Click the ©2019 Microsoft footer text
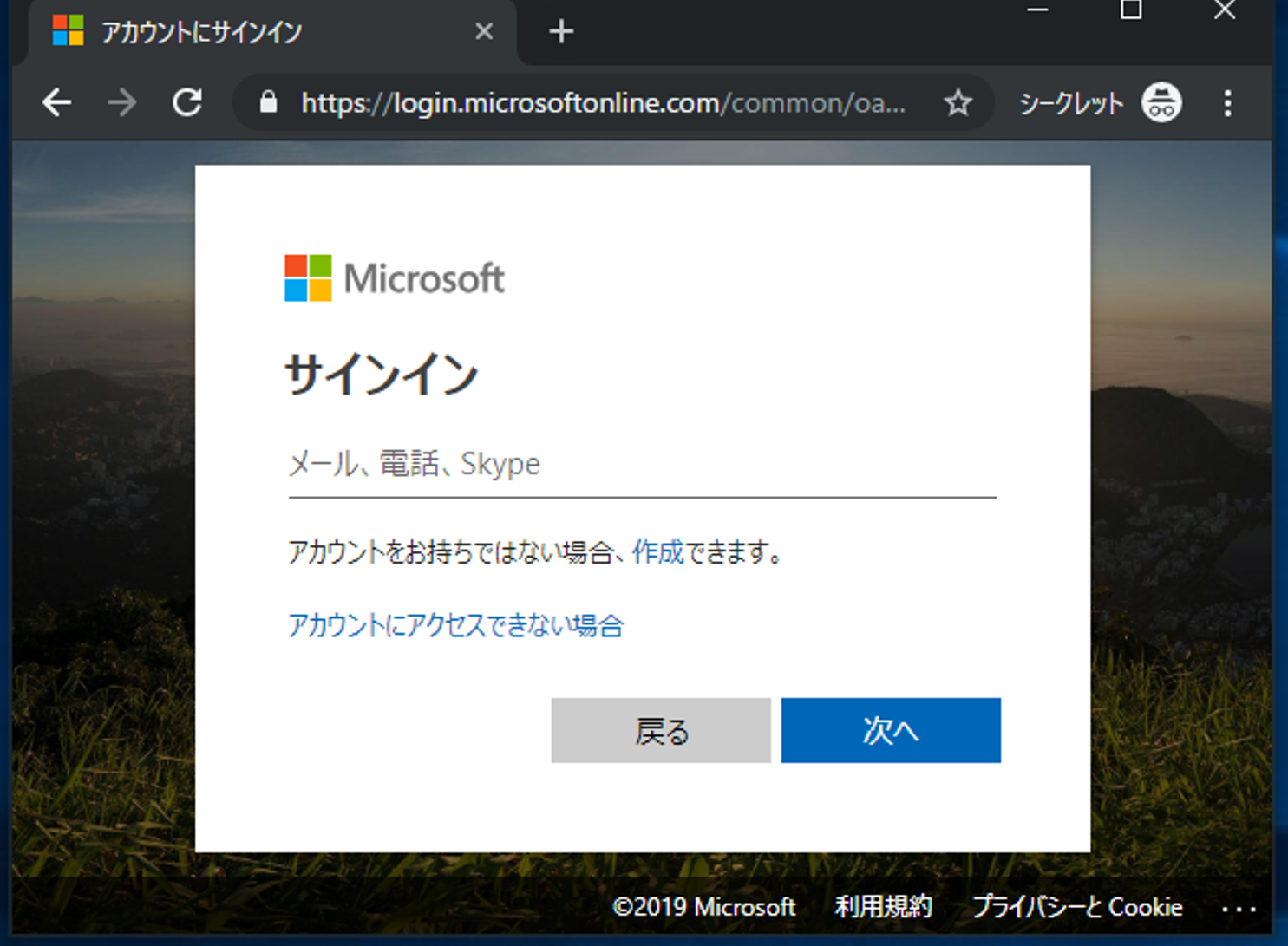The height and width of the screenshot is (946, 1288). [703, 906]
